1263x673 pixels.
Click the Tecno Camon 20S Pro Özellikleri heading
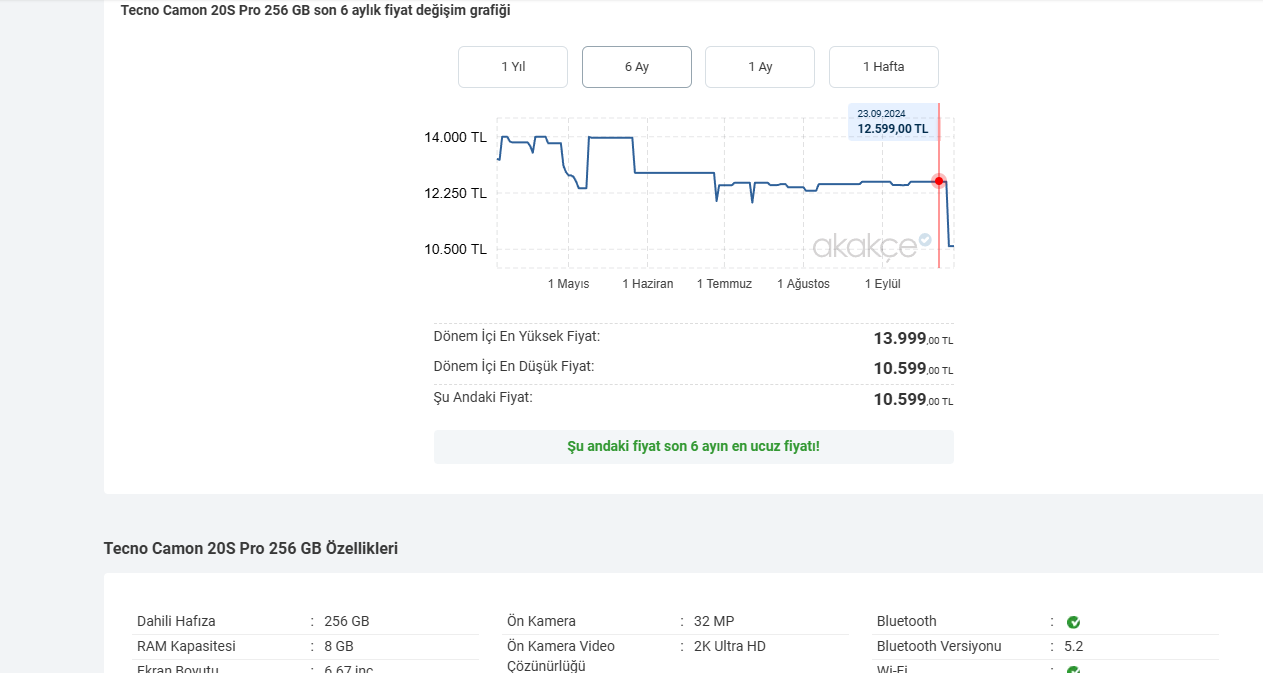(251, 548)
